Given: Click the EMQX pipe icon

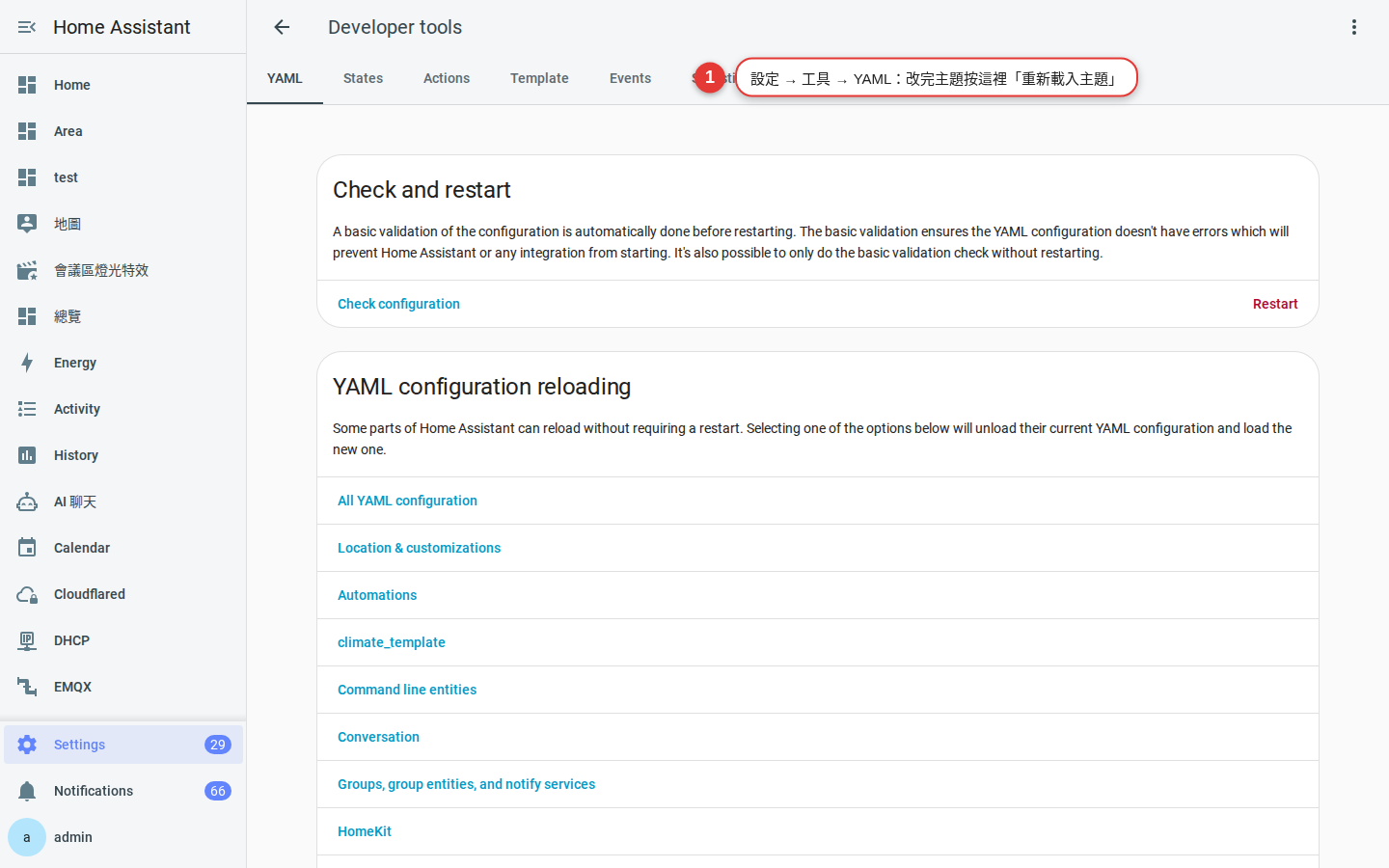Looking at the screenshot, I should 27,687.
